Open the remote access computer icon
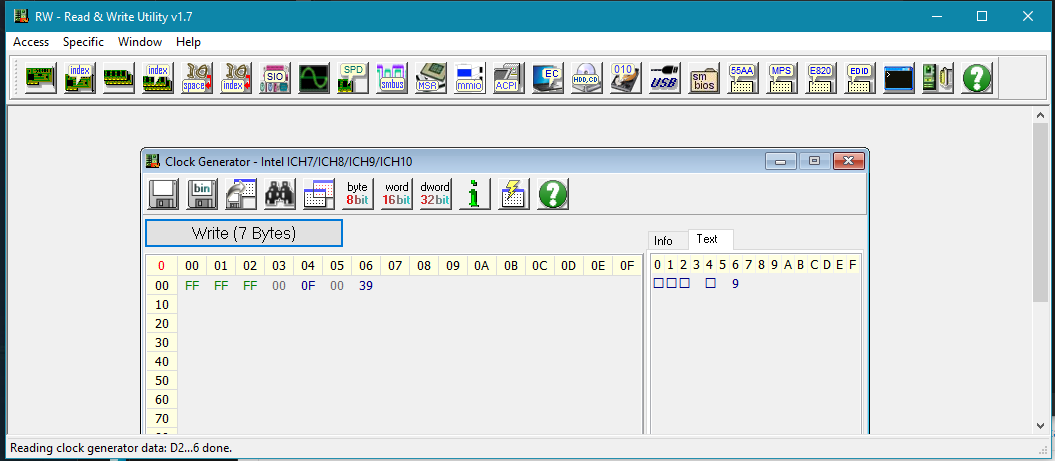The image size is (1055, 461). (939, 78)
